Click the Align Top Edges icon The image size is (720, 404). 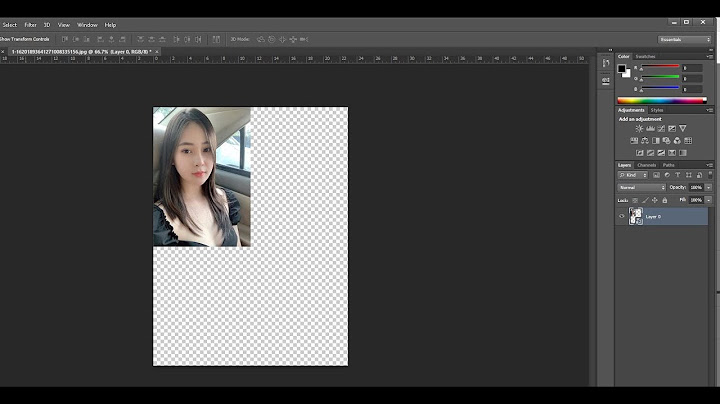point(65,39)
